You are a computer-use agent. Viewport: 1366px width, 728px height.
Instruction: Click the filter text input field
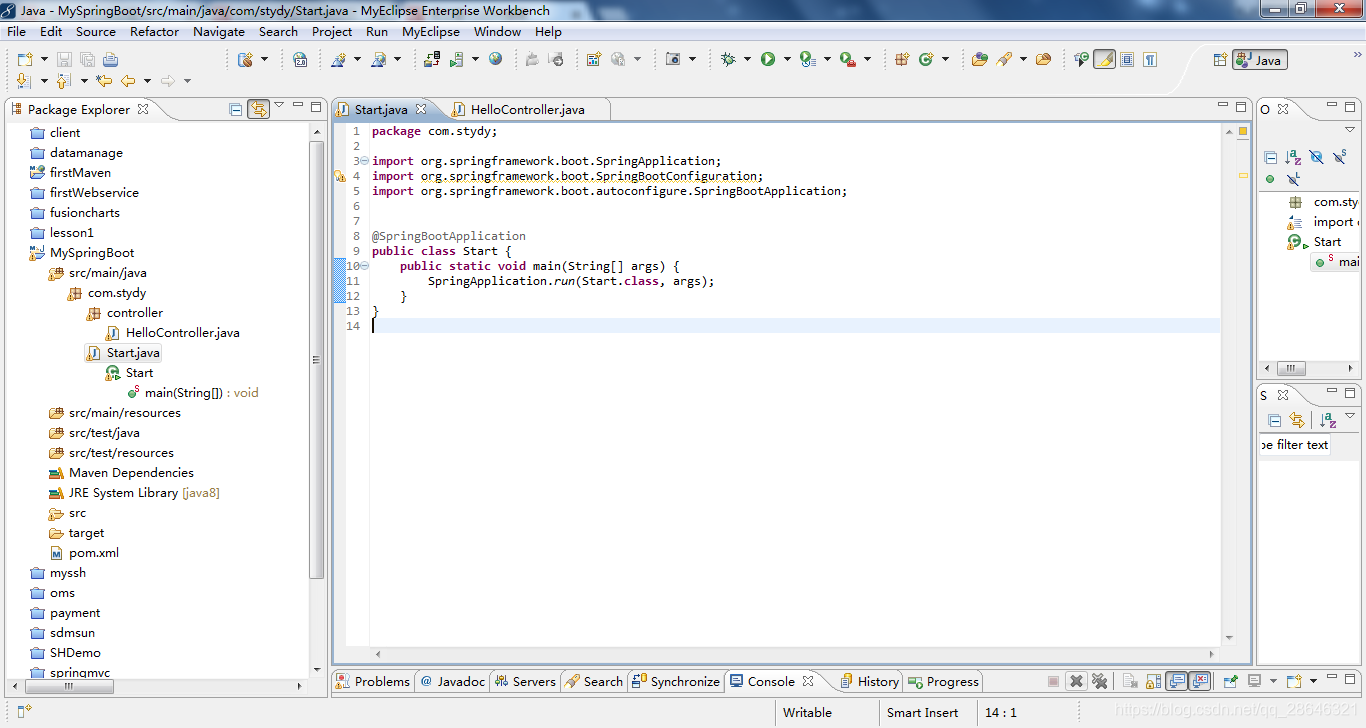pyautogui.click(x=1295, y=445)
